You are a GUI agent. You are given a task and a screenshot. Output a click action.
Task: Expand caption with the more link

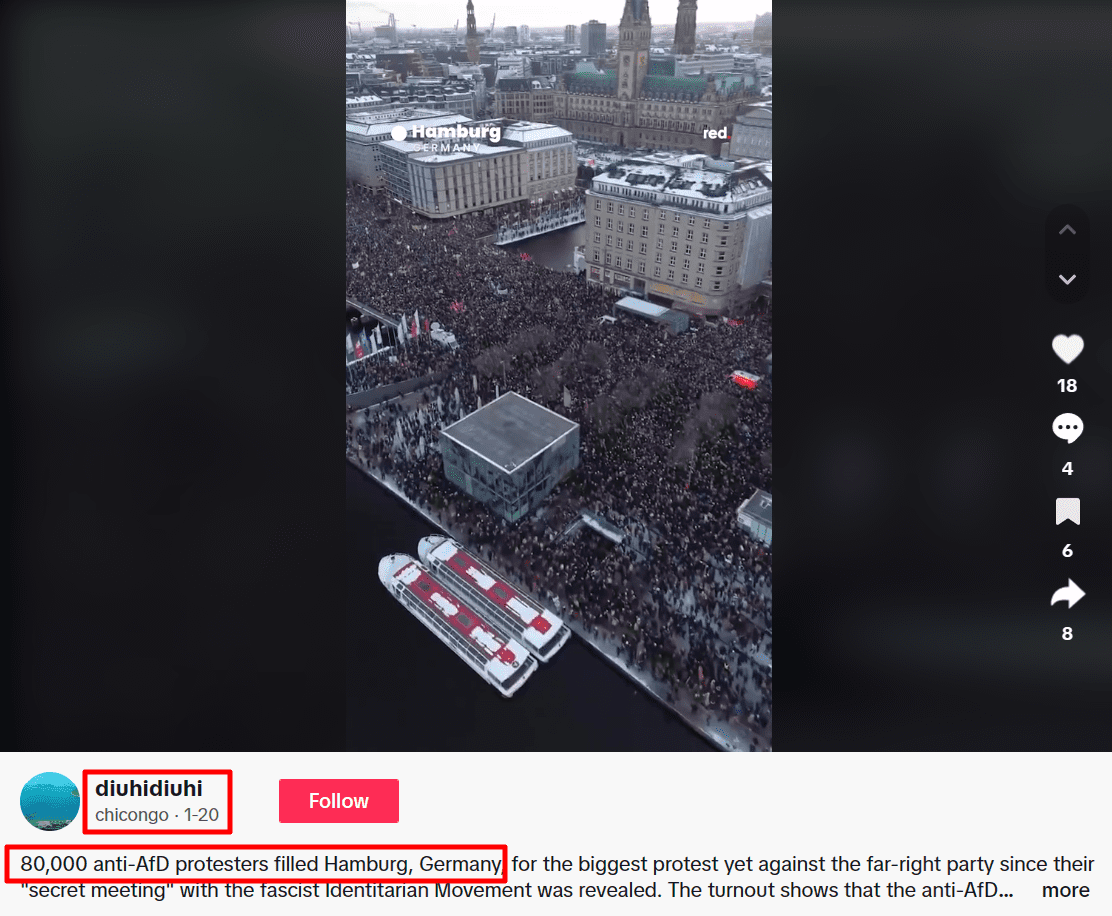(1065, 890)
